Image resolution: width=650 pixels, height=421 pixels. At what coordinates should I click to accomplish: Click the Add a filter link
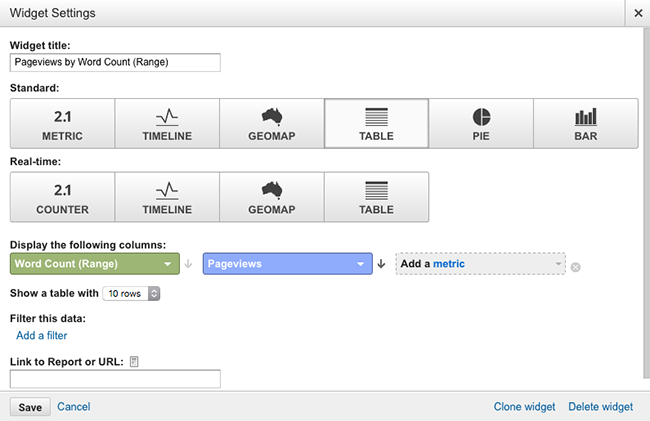coord(41,336)
